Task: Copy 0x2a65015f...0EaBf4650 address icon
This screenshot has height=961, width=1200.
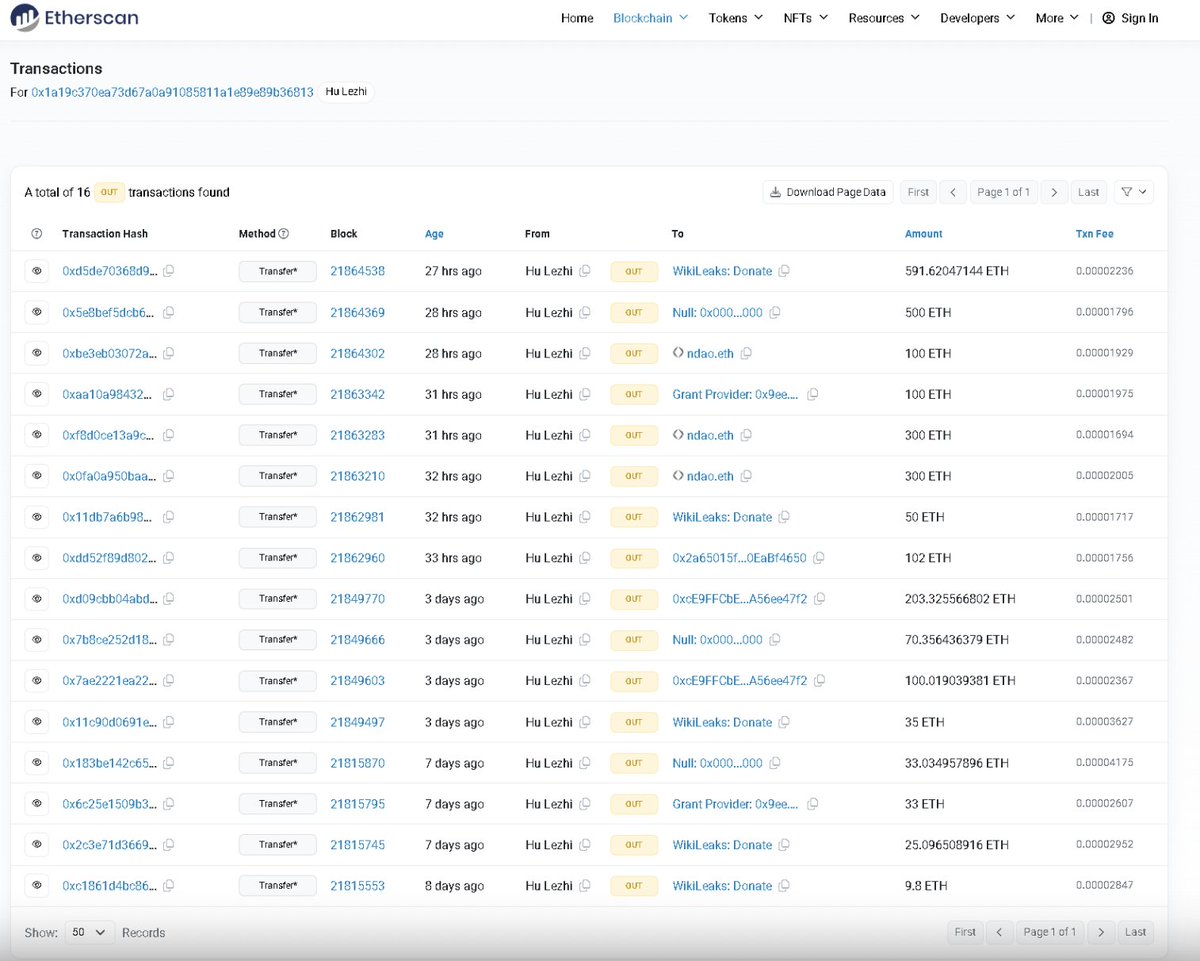Action: [819, 558]
